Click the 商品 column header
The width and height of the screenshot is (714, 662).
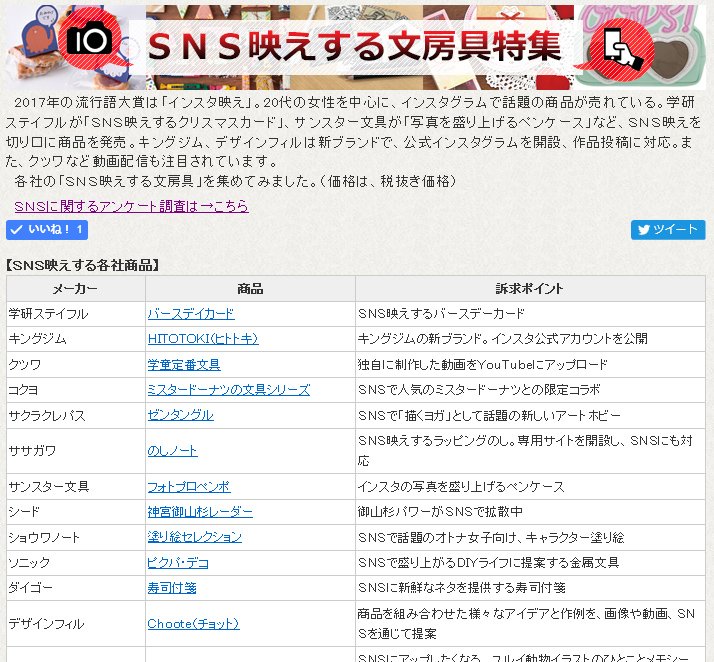click(x=250, y=289)
